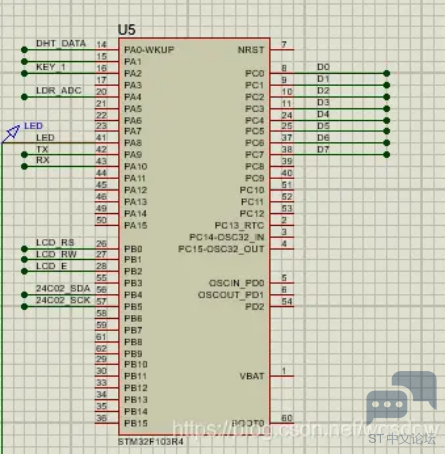
Task: Select the LCD_RW net label
Action: (x=56, y=254)
